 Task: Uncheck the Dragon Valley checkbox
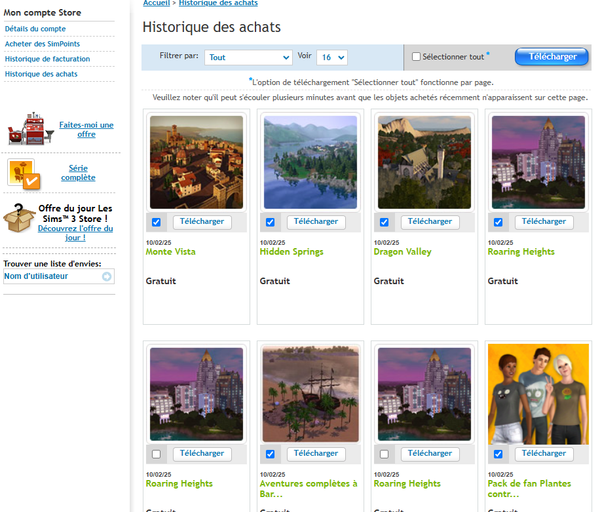coord(384,222)
